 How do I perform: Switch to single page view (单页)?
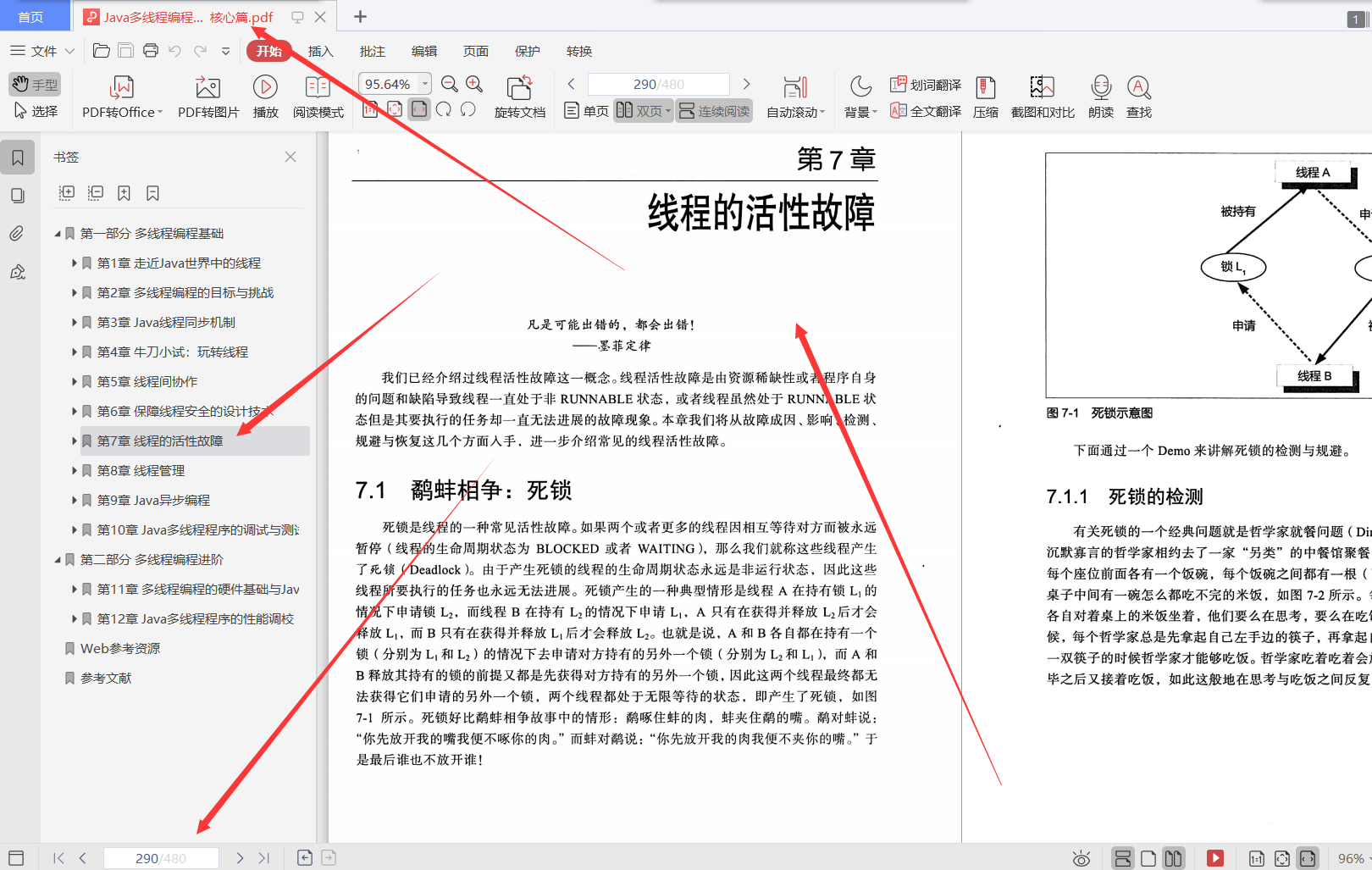point(586,111)
